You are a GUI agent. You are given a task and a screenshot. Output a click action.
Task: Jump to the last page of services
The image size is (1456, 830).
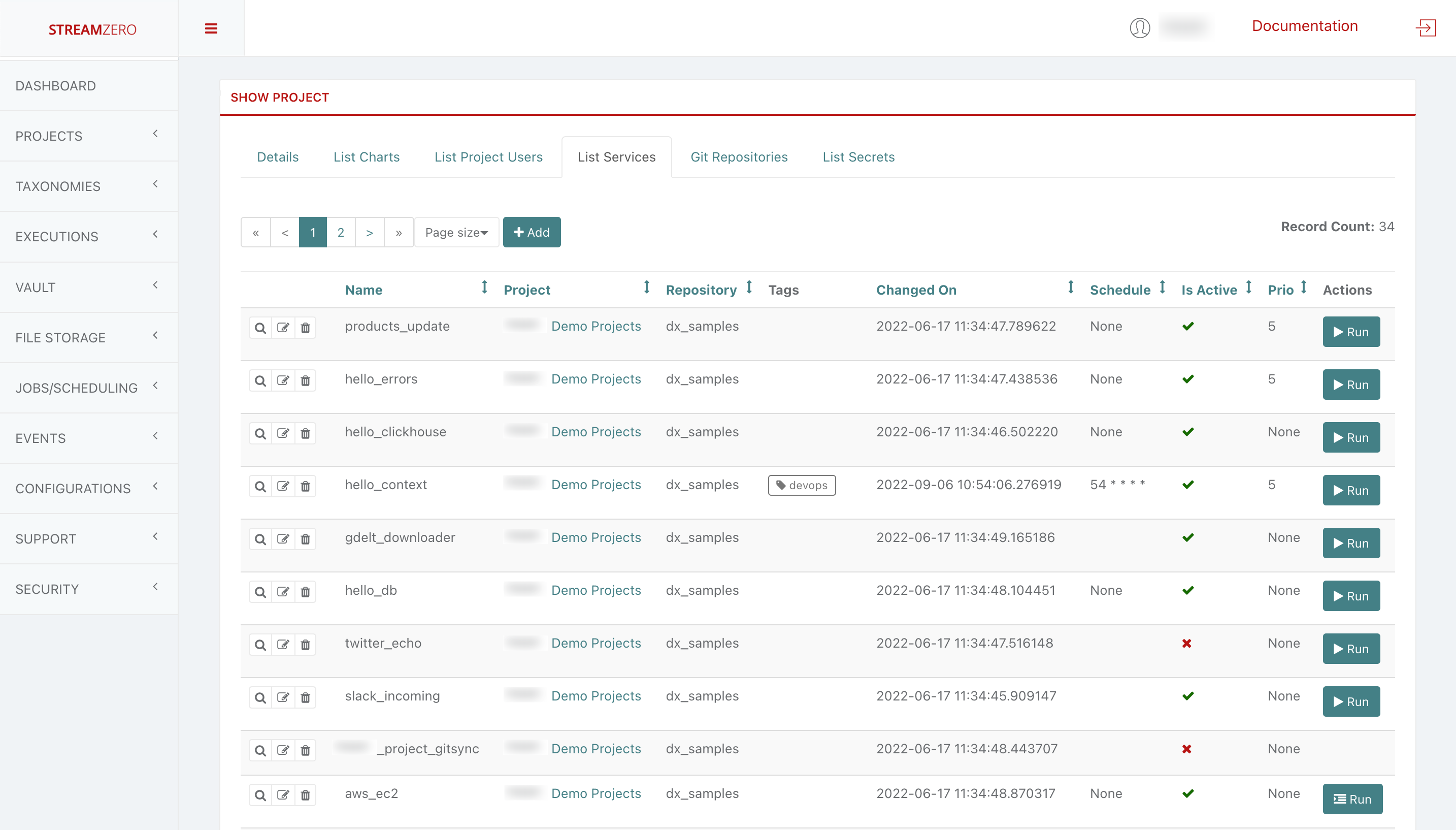click(x=399, y=232)
